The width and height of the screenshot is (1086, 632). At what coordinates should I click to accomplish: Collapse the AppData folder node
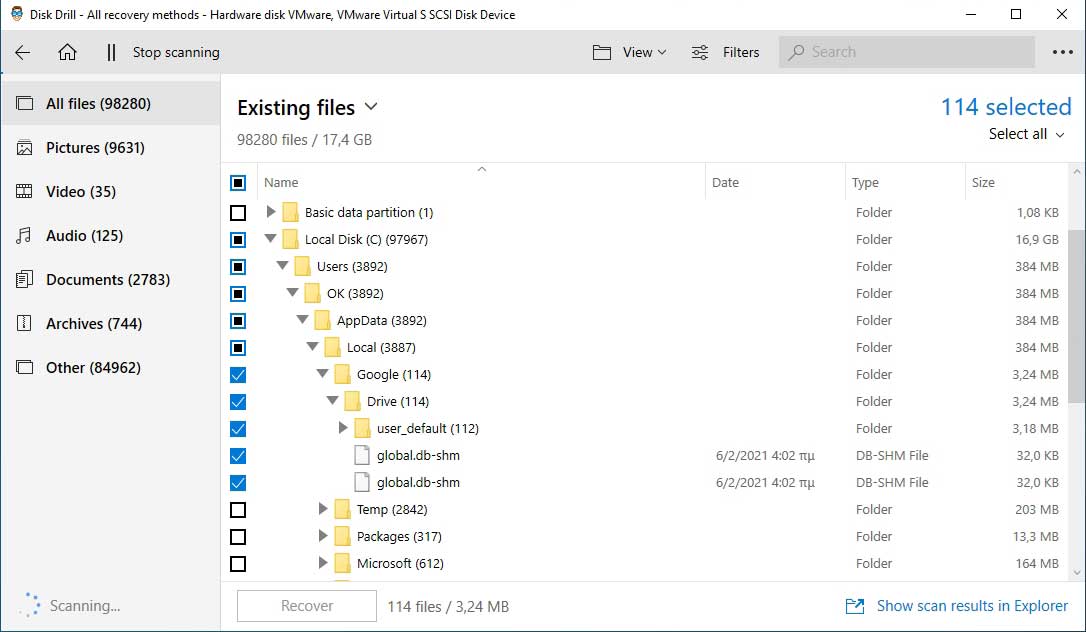click(302, 320)
